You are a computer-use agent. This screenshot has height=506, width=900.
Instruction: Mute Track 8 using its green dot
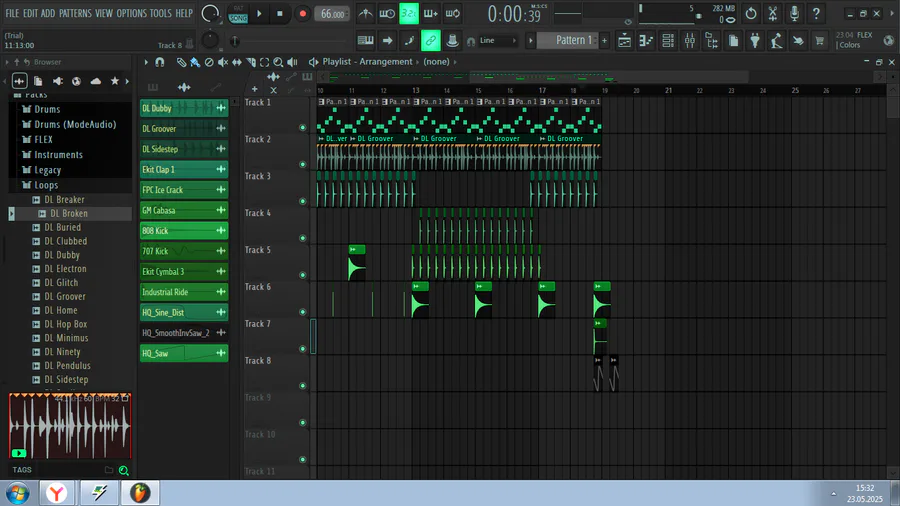(x=302, y=386)
